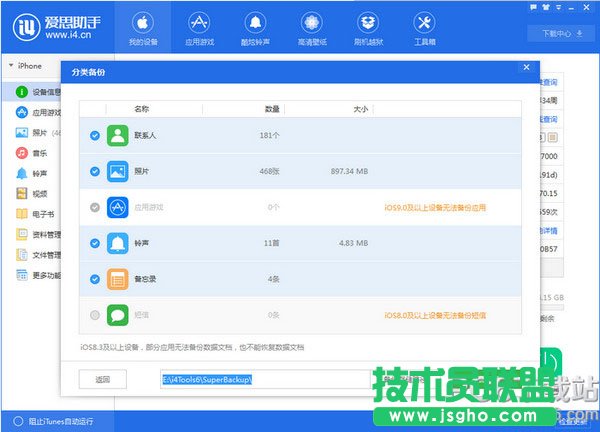Click the feedback icon in title bar
The image size is (600, 432).
tap(533, 7)
